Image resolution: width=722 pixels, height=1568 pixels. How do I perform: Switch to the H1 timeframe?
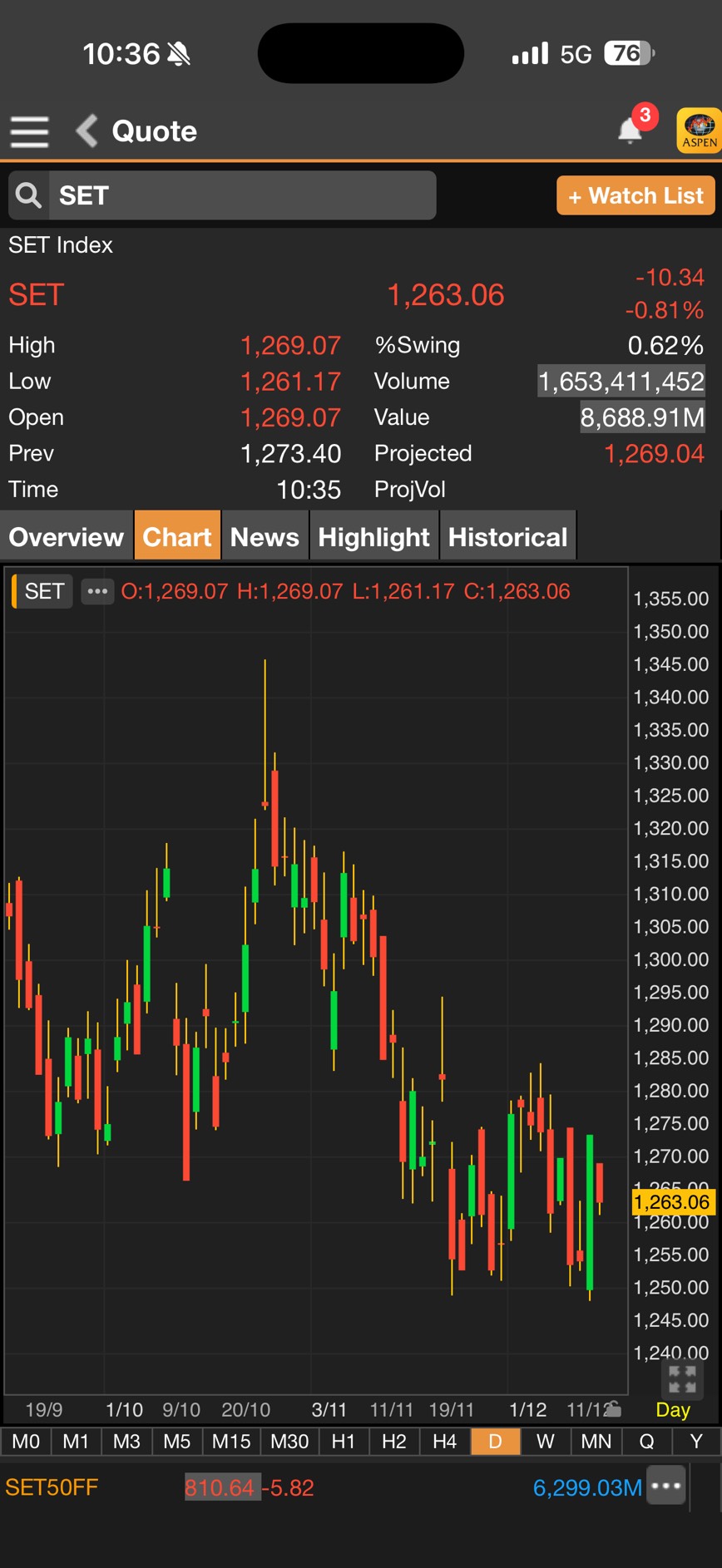[343, 1441]
